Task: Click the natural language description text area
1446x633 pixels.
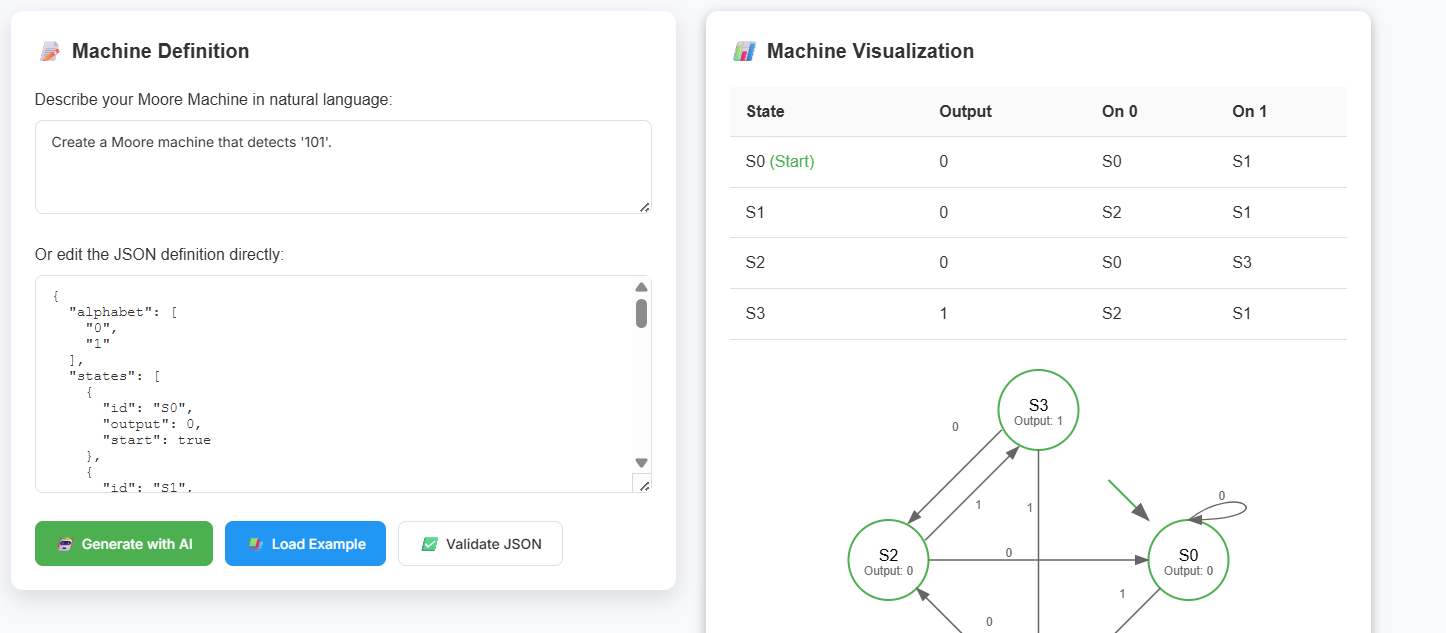Action: coord(343,165)
